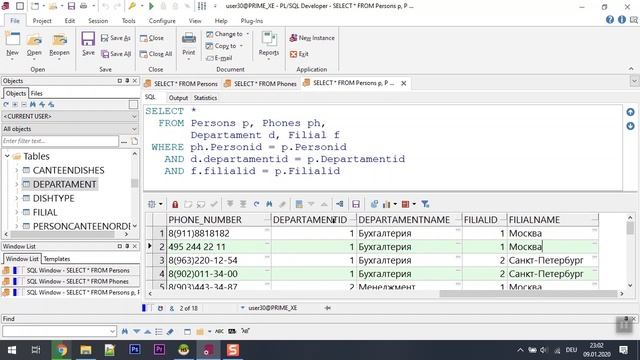Click the lock icon in result grid toolbar
The width and height of the screenshot is (640, 360).
(175, 204)
